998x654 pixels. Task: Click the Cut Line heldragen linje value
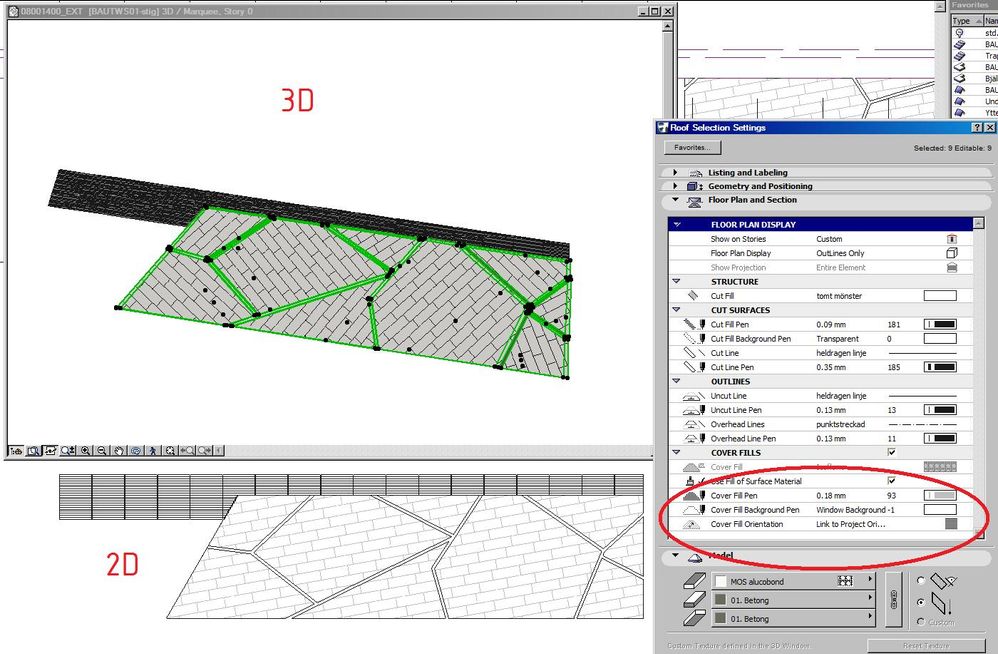[841, 353]
